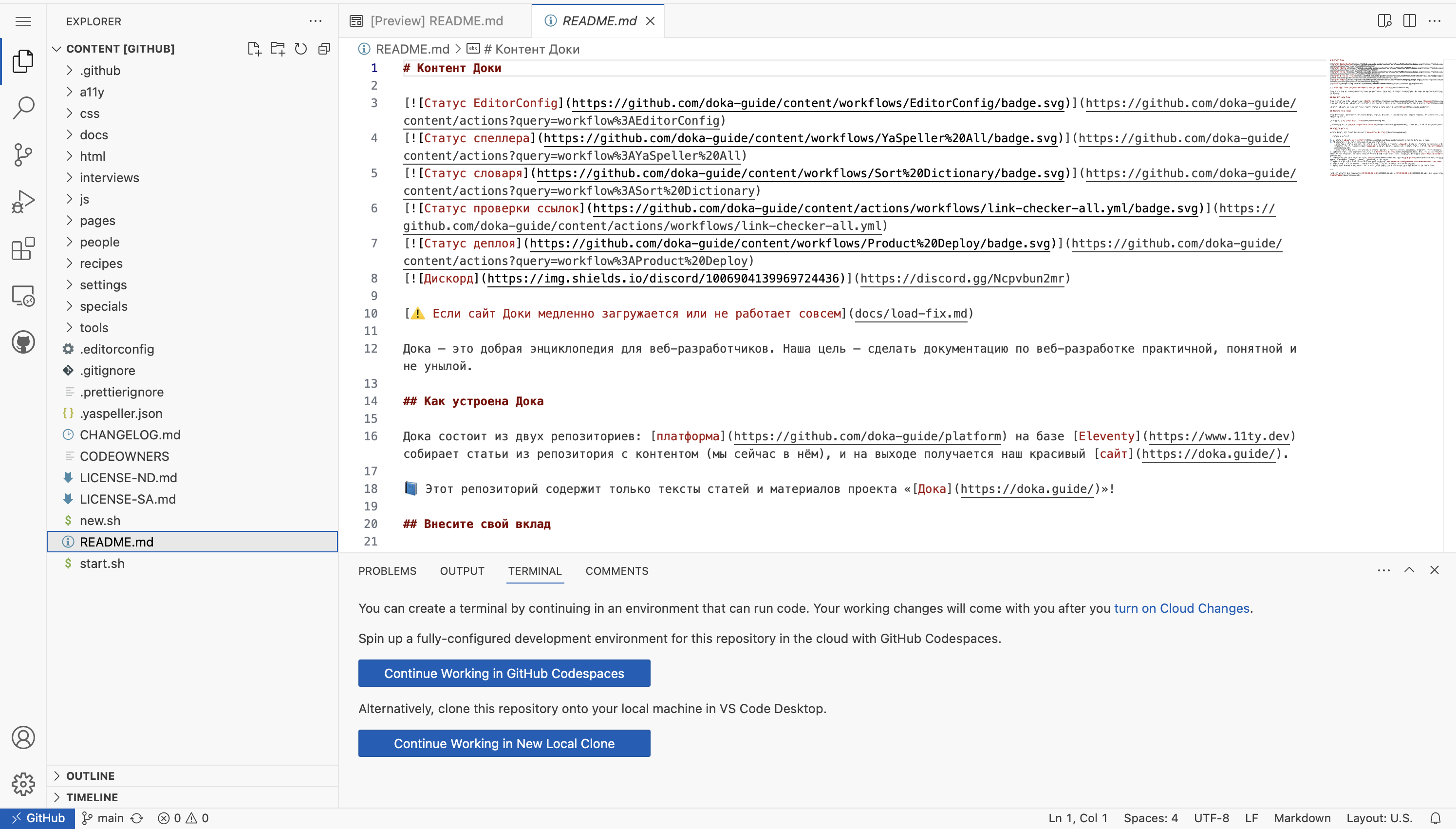Open the GitHub activity bar view

pyautogui.click(x=23, y=342)
